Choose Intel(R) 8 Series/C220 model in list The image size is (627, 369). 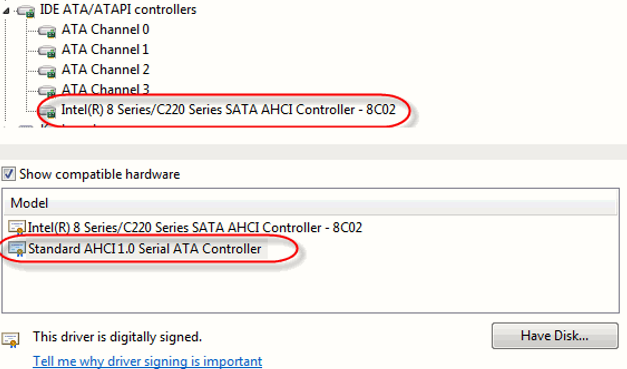pos(195,227)
